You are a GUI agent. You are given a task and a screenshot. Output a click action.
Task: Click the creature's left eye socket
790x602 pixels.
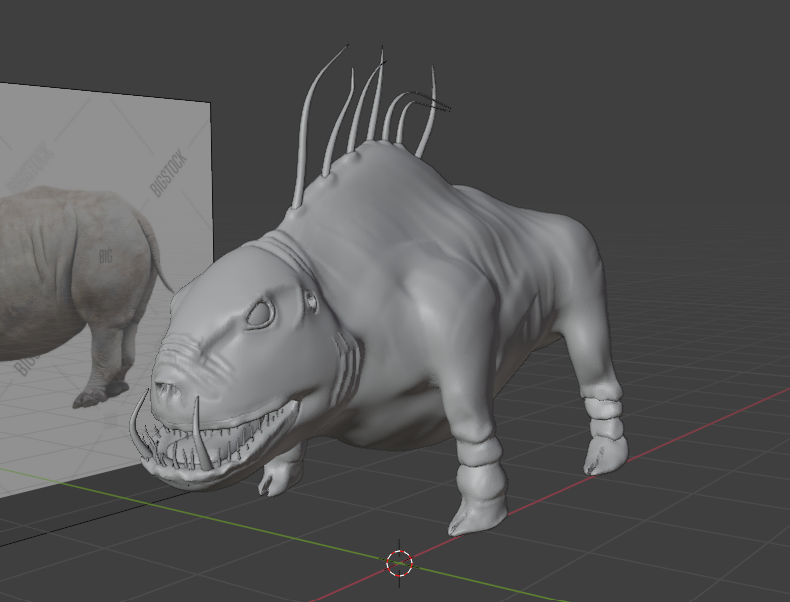coord(260,314)
